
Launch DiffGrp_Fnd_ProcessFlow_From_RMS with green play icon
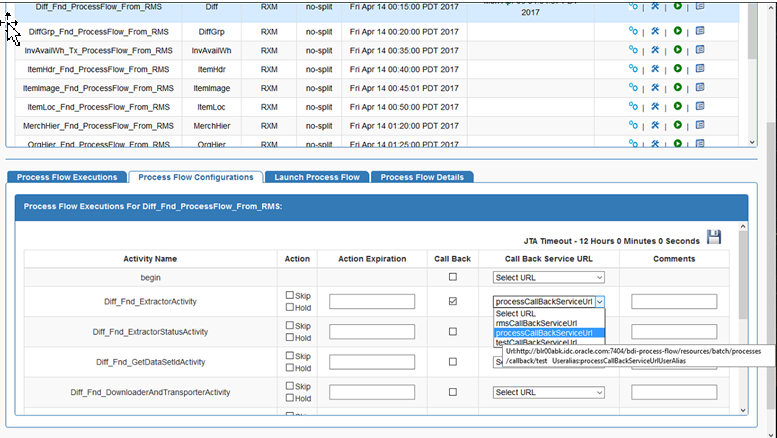[x=677, y=31]
